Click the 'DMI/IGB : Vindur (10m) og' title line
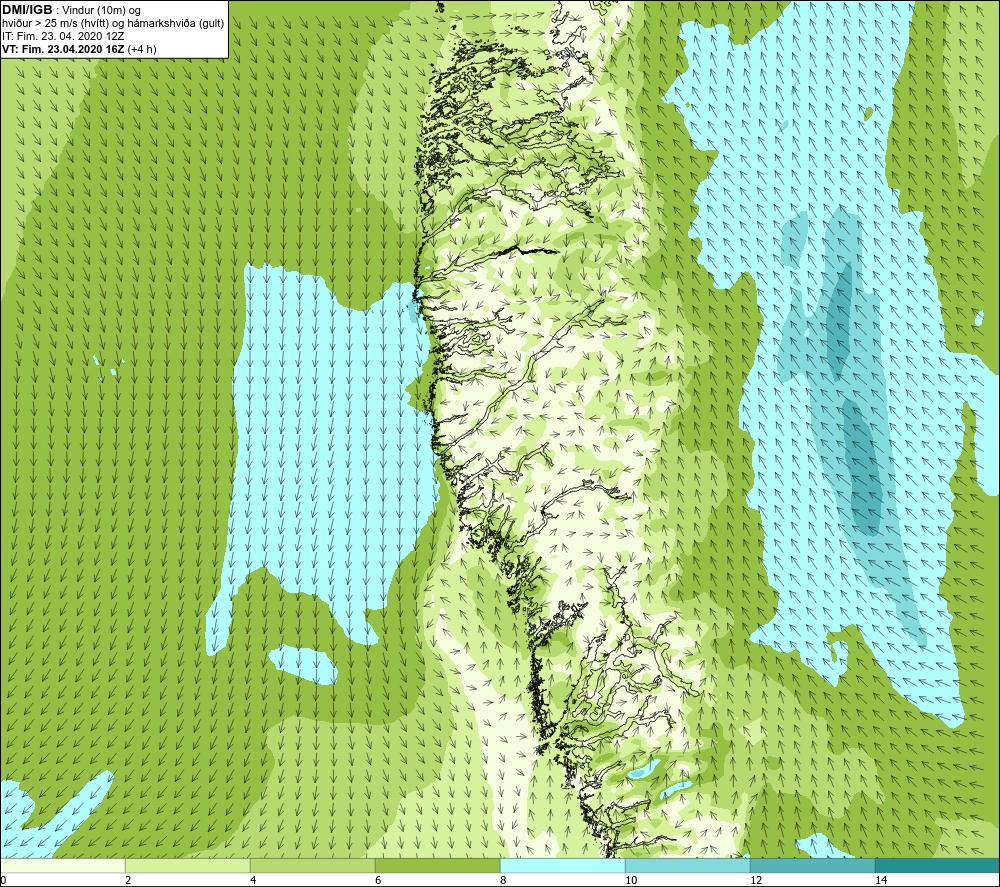This screenshot has height=887, width=1000. coord(71,10)
